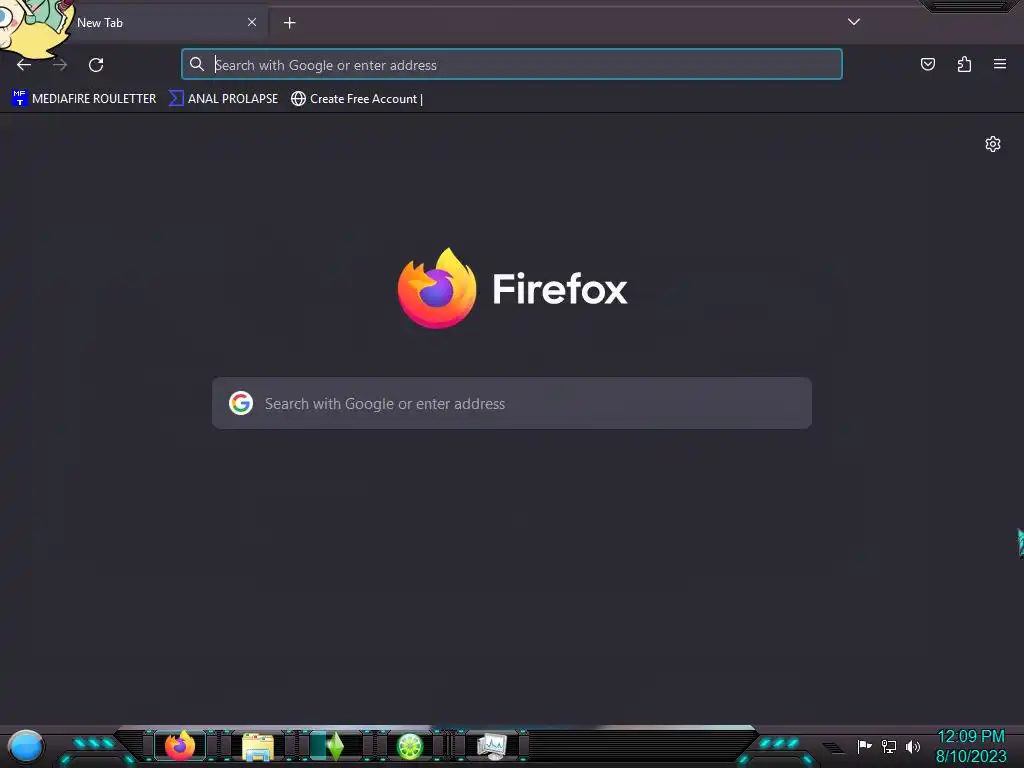Click the forward navigation arrow
1024x768 pixels.
(60, 65)
